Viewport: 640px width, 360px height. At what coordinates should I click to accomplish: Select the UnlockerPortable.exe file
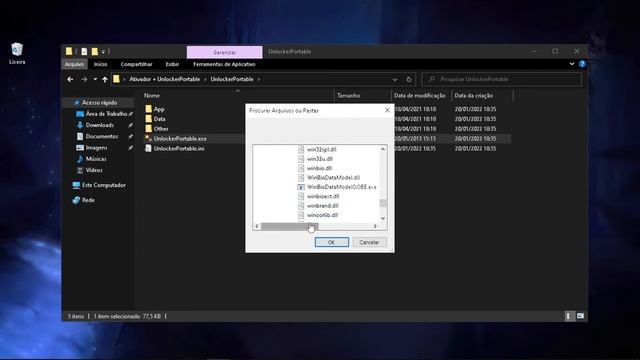click(x=180, y=138)
